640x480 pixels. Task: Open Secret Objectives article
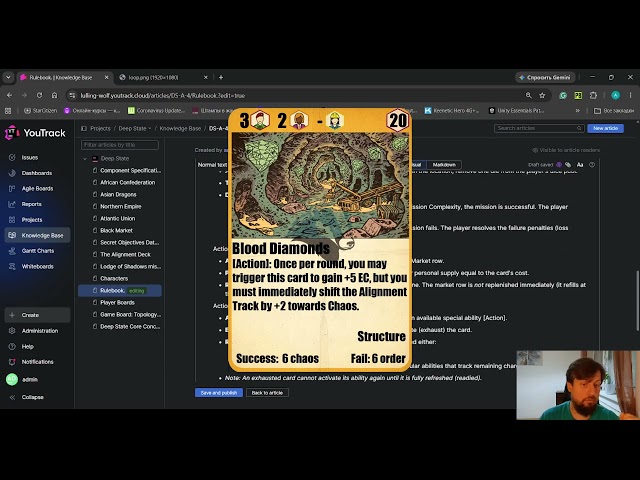click(129, 242)
